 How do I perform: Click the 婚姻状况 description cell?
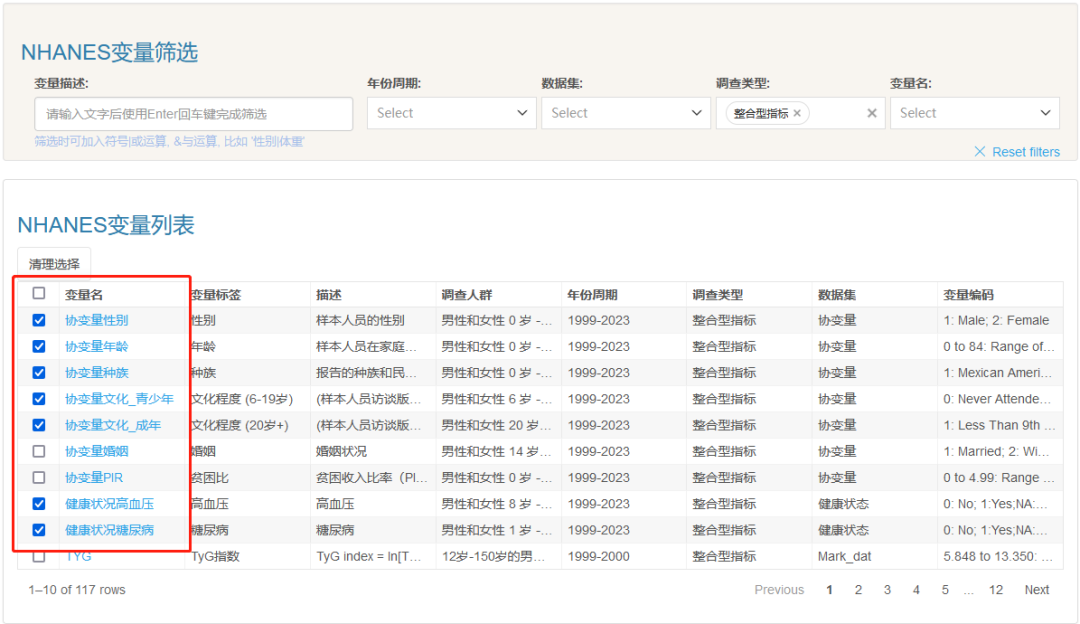[x=341, y=451]
